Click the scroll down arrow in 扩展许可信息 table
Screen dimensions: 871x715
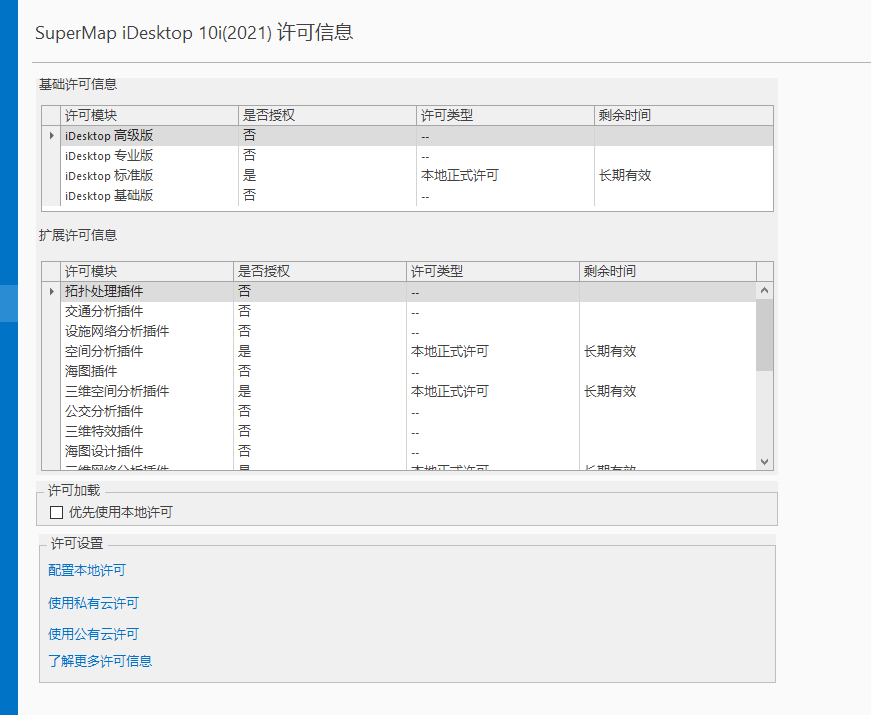coord(764,462)
